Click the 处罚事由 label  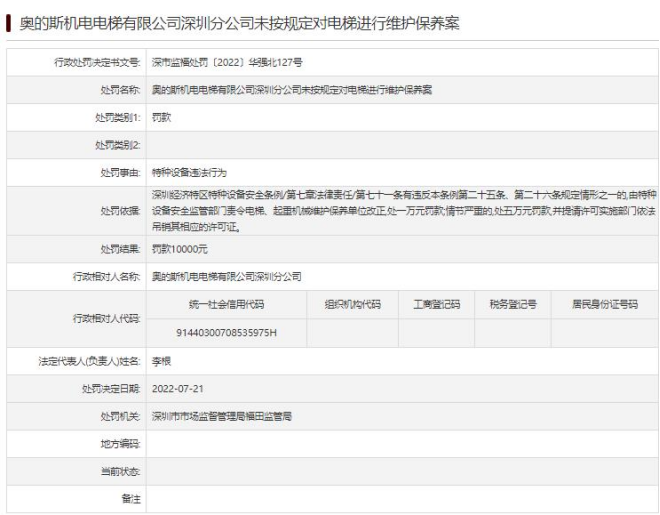[x=120, y=173]
